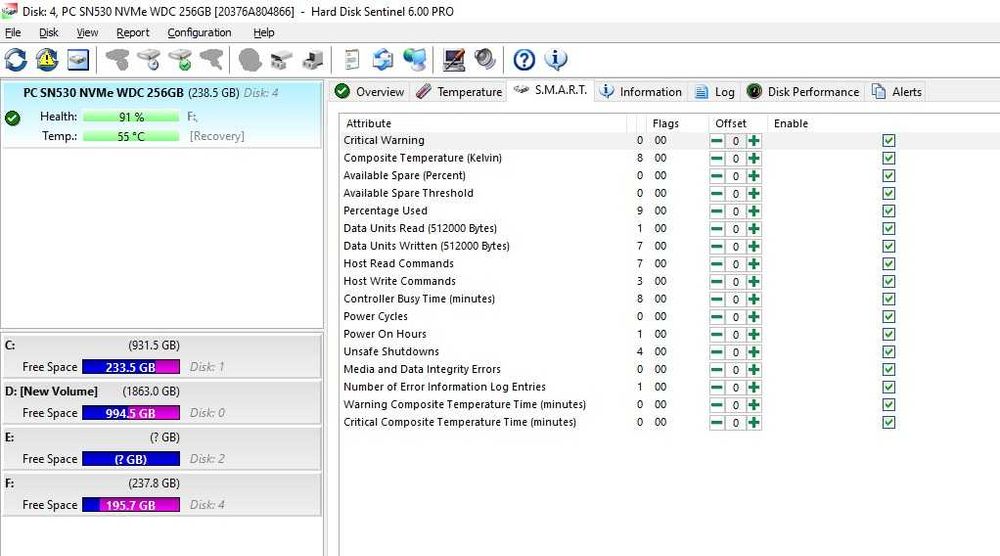This screenshot has width=1000, height=556.
Task: Increase offset for Available Spare Threshold
Action: point(754,193)
